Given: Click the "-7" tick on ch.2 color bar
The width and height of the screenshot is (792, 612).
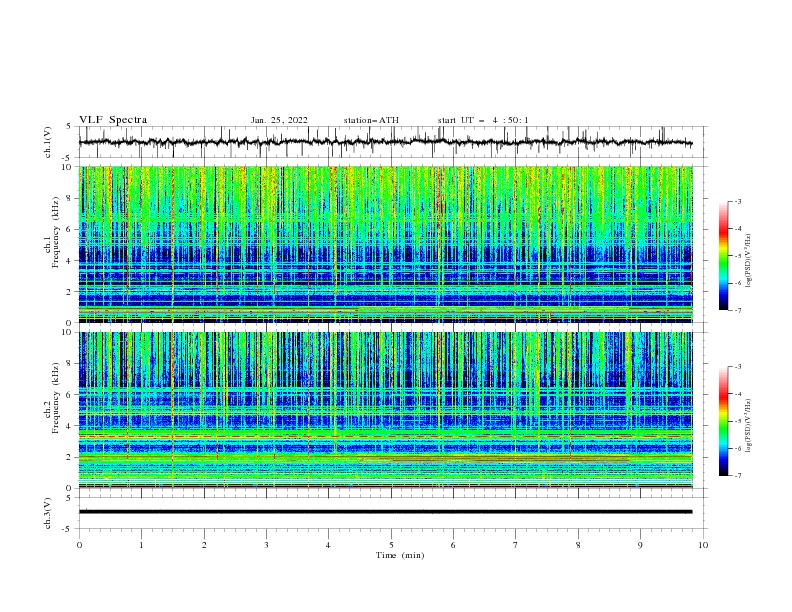Looking at the screenshot, I should click(738, 476).
